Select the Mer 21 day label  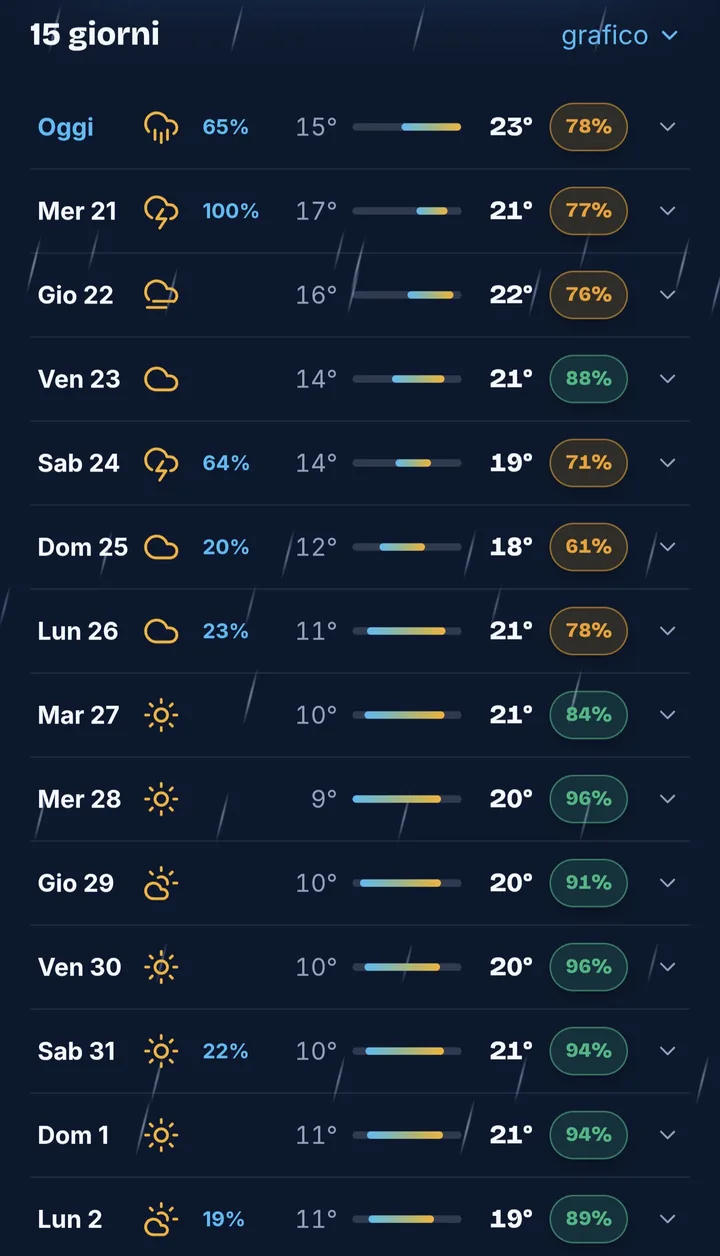coord(77,211)
